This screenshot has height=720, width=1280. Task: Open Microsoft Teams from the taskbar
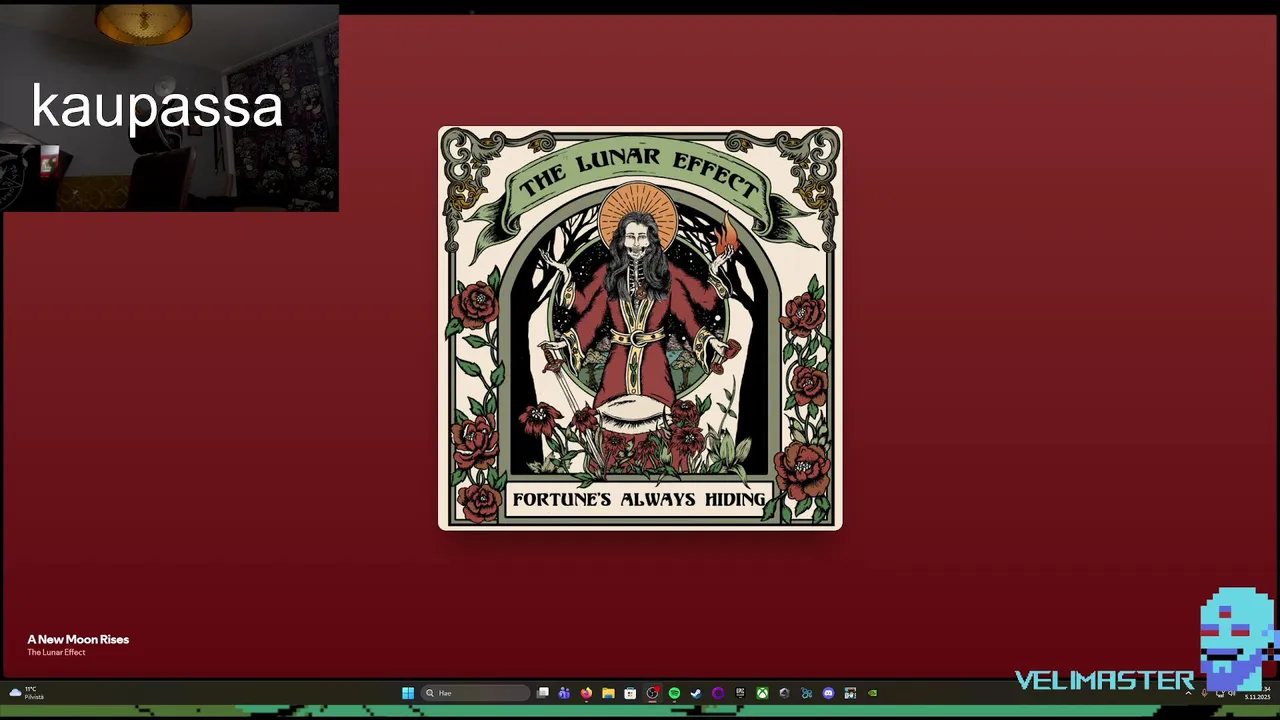point(564,693)
